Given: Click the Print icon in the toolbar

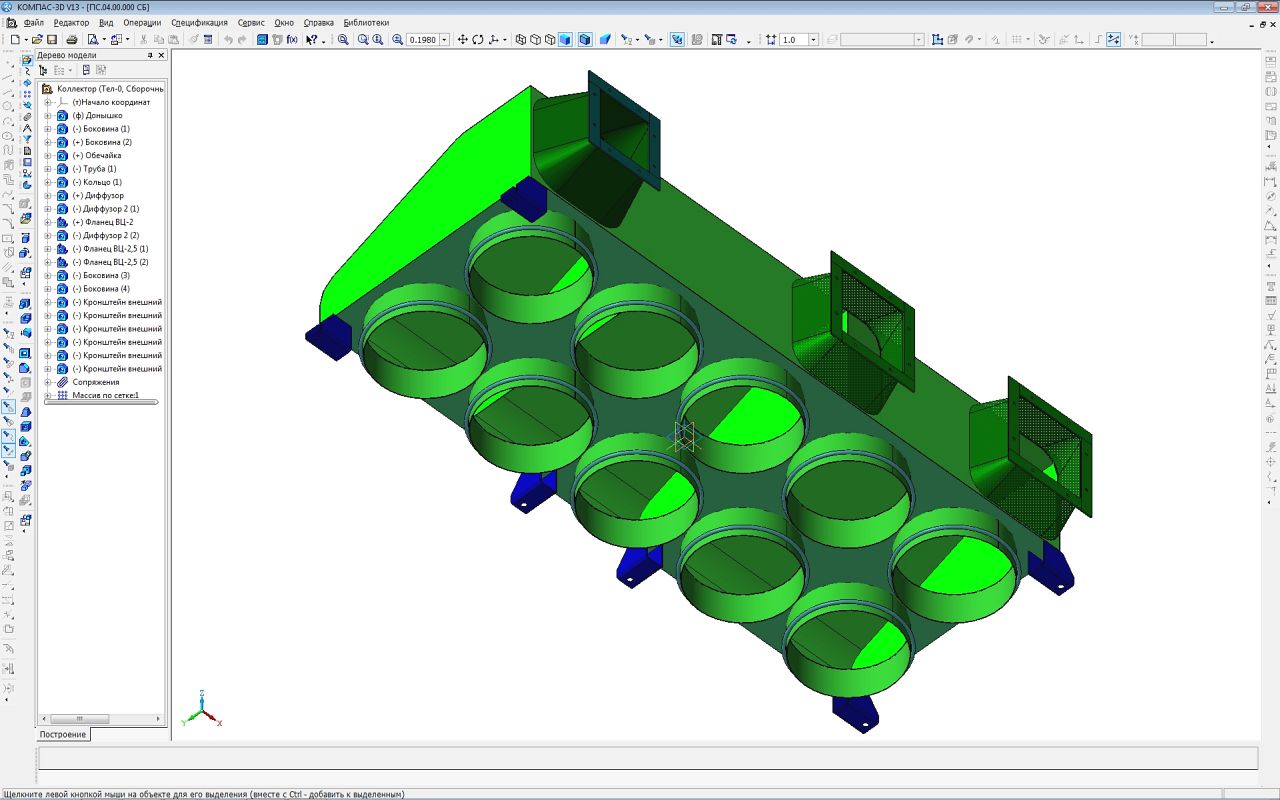Looking at the screenshot, I should point(72,40).
